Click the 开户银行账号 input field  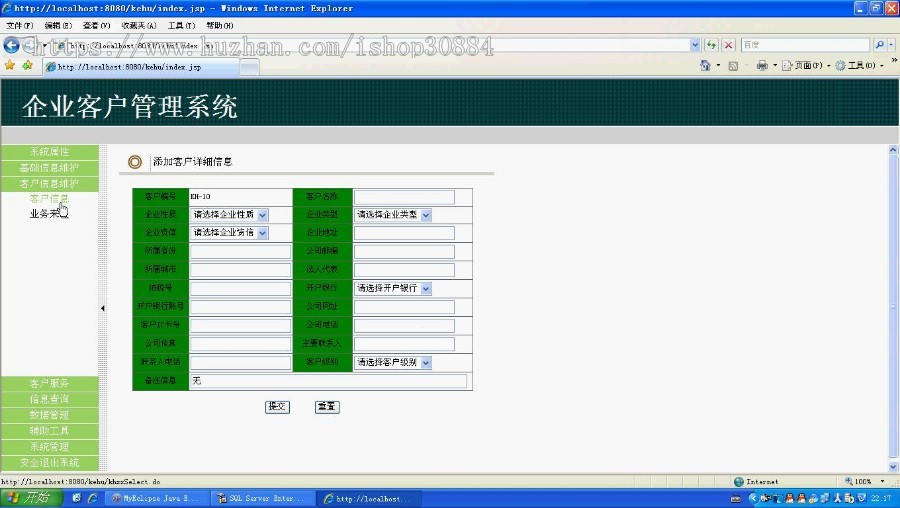click(x=240, y=307)
